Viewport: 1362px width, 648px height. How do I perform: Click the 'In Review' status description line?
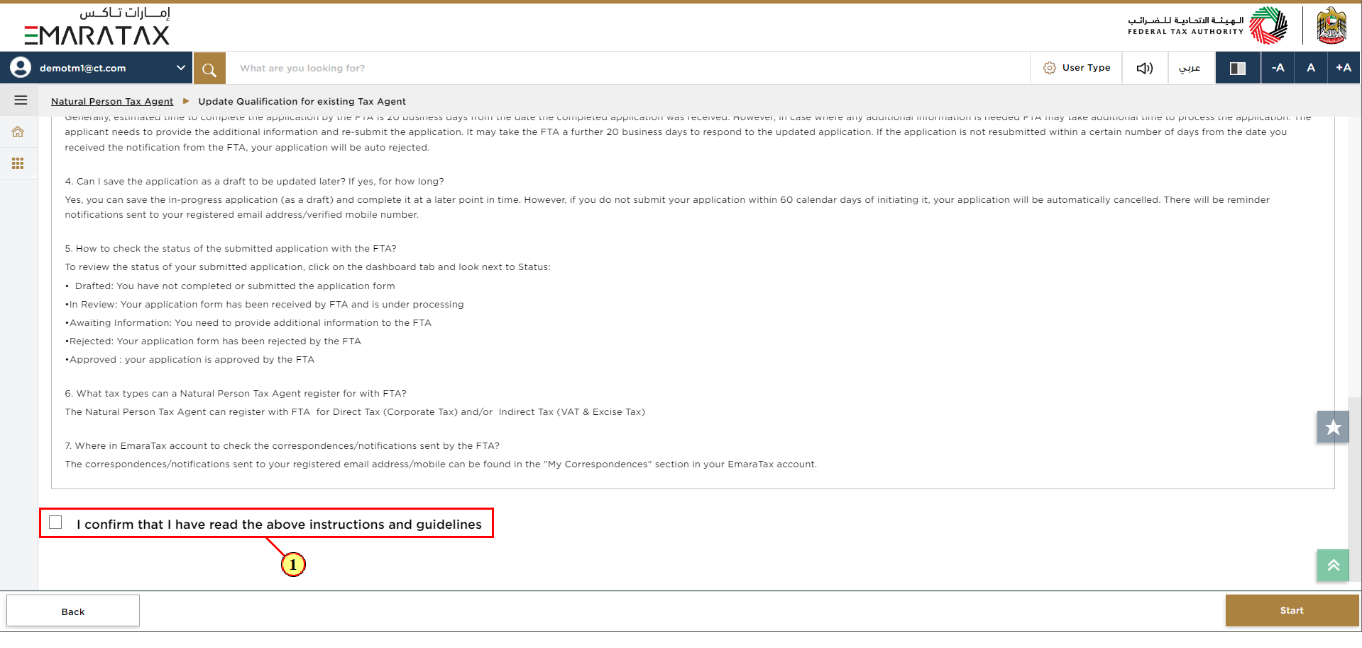(x=264, y=304)
